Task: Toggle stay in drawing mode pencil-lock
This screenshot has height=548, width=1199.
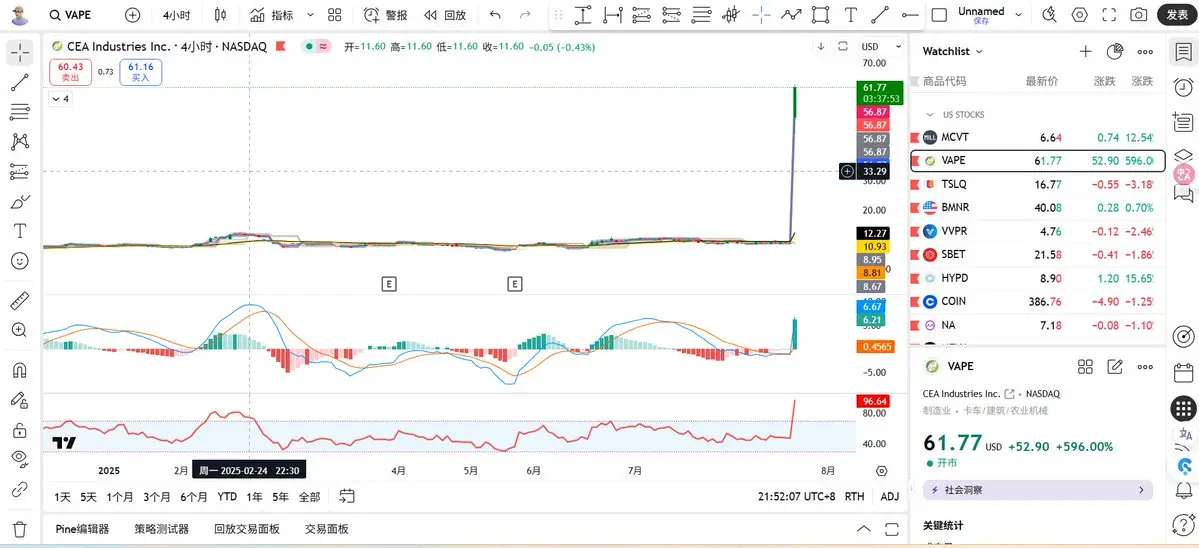Action: point(20,400)
